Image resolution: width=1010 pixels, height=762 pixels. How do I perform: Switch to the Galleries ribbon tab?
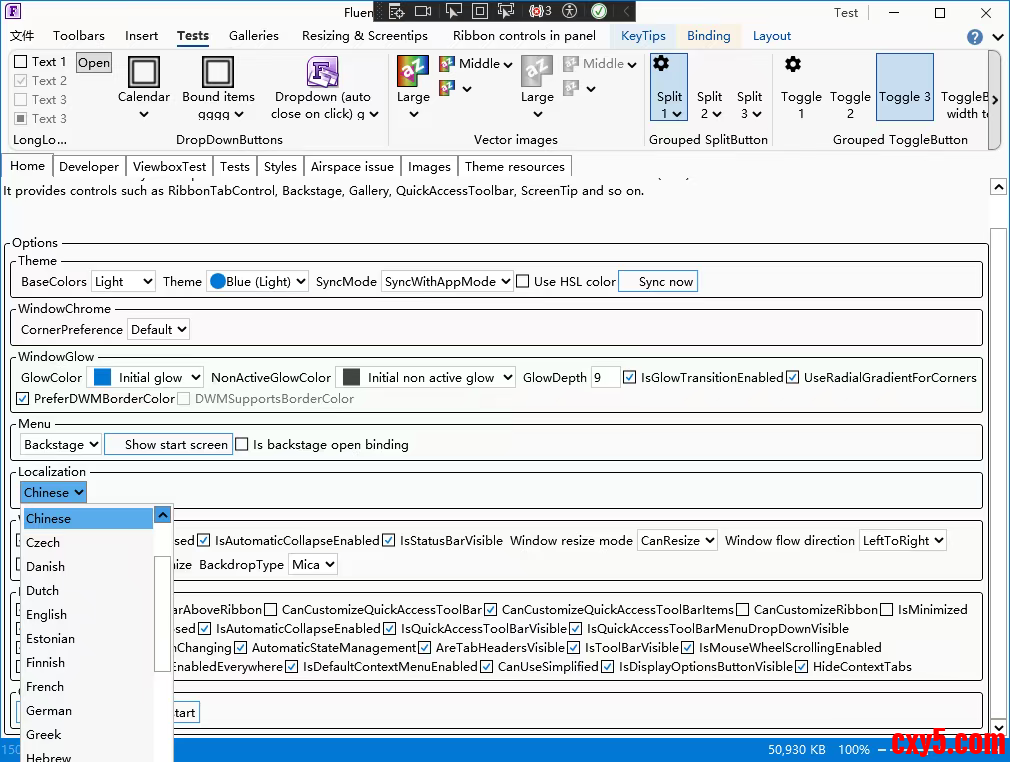tap(253, 36)
